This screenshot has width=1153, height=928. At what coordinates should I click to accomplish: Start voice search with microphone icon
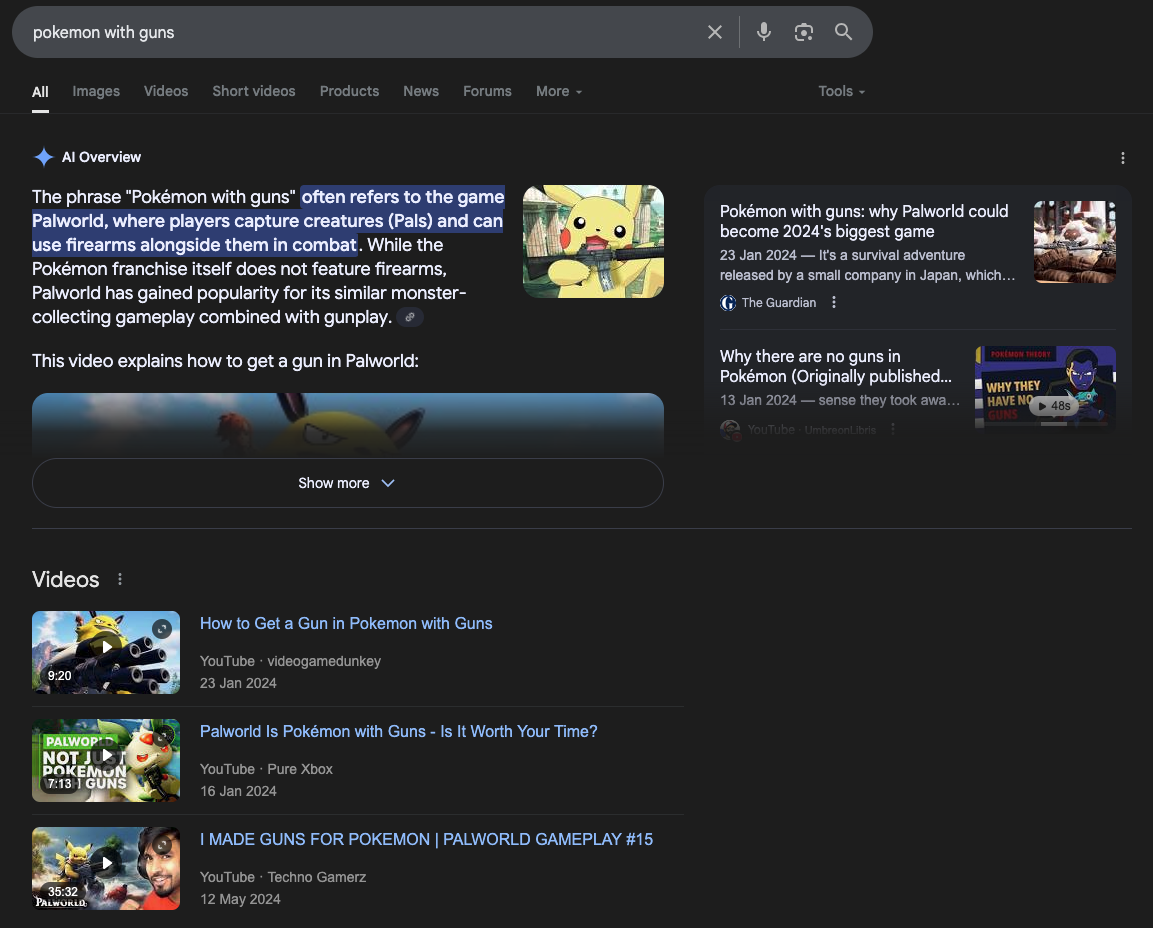[764, 32]
